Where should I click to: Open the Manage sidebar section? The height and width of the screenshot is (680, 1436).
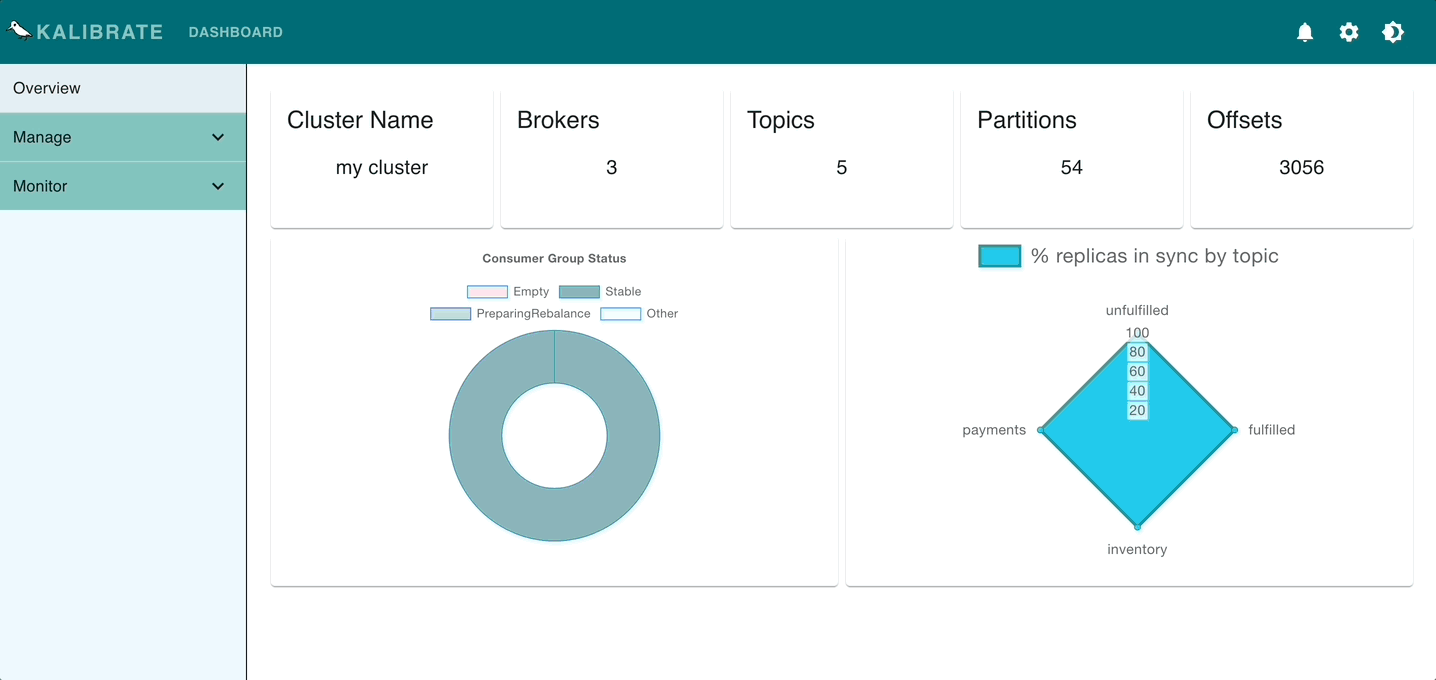tap(42, 137)
